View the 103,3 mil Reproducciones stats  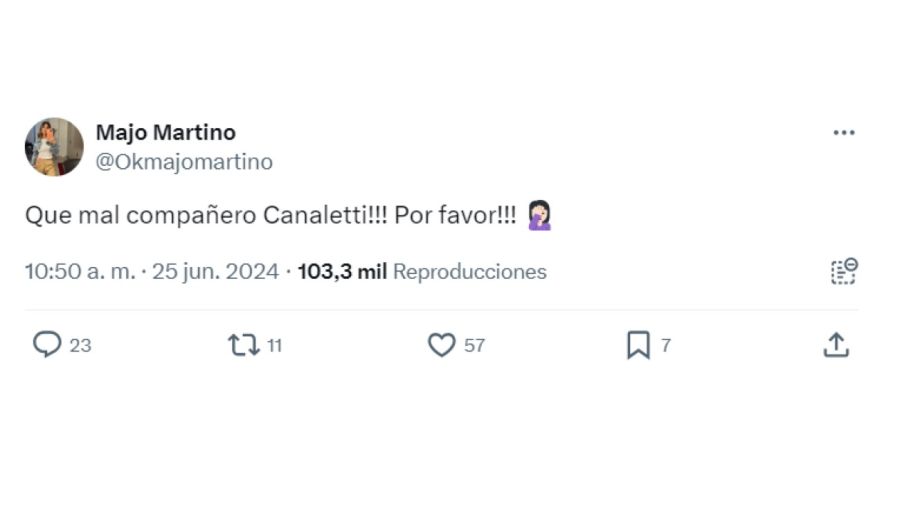[x=421, y=271]
